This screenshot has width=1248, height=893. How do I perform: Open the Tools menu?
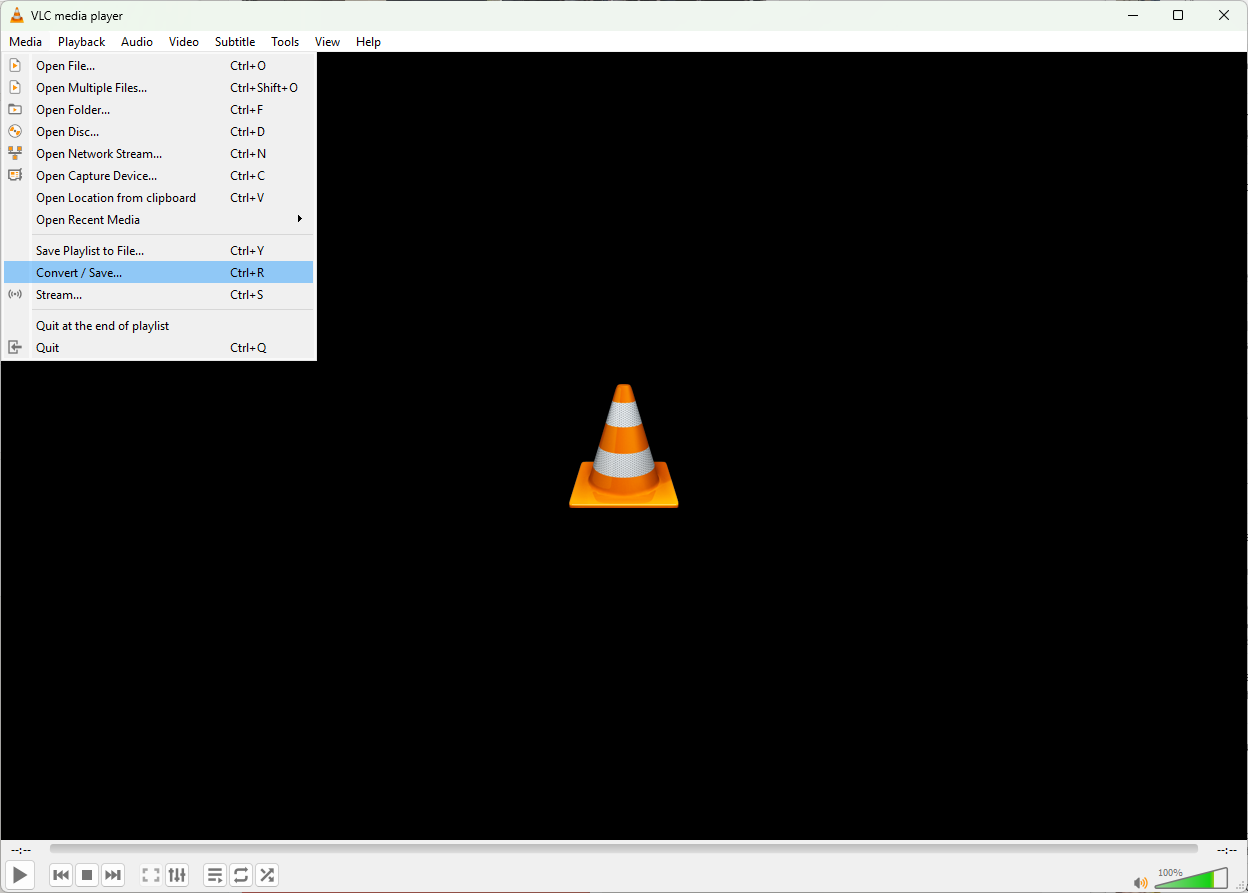click(285, 42)
